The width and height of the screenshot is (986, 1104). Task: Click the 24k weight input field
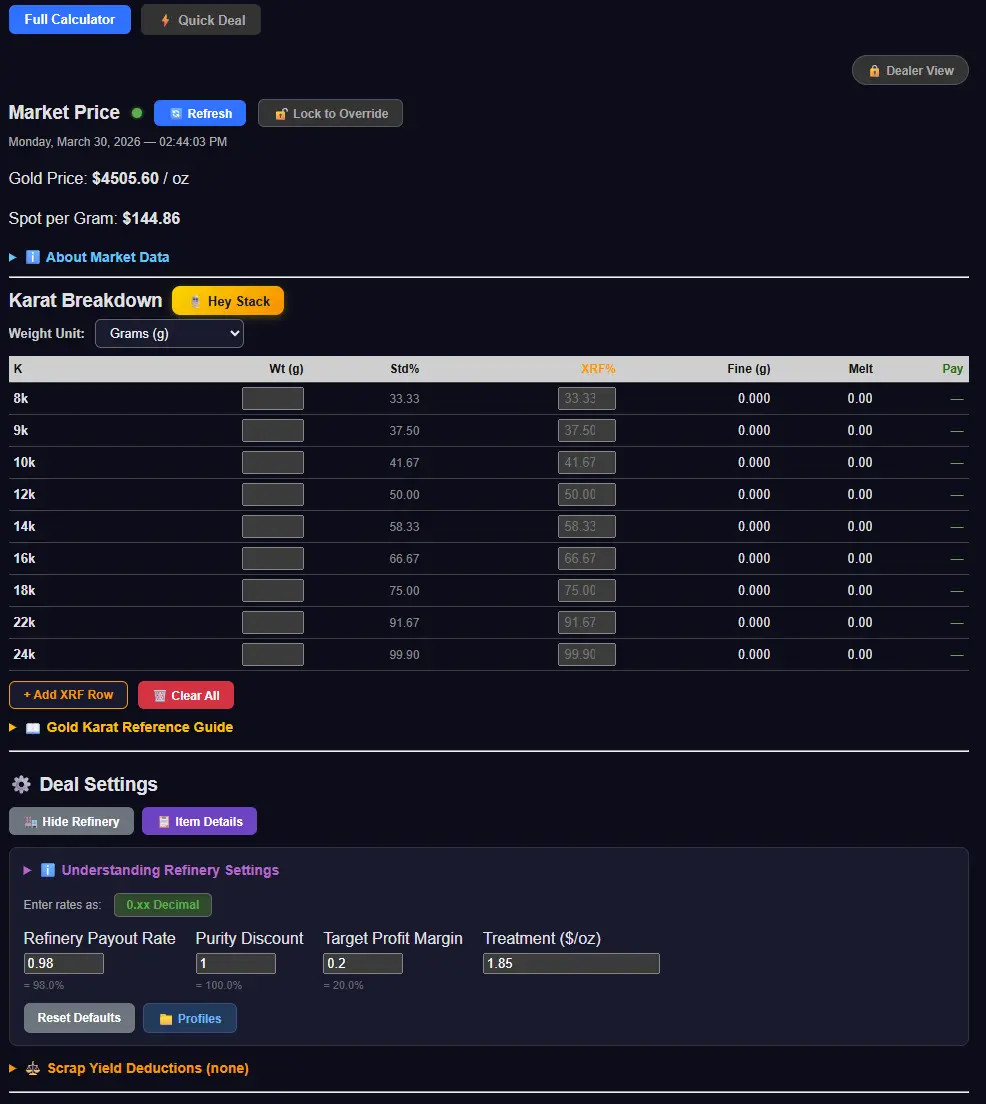tap(273, 654)
